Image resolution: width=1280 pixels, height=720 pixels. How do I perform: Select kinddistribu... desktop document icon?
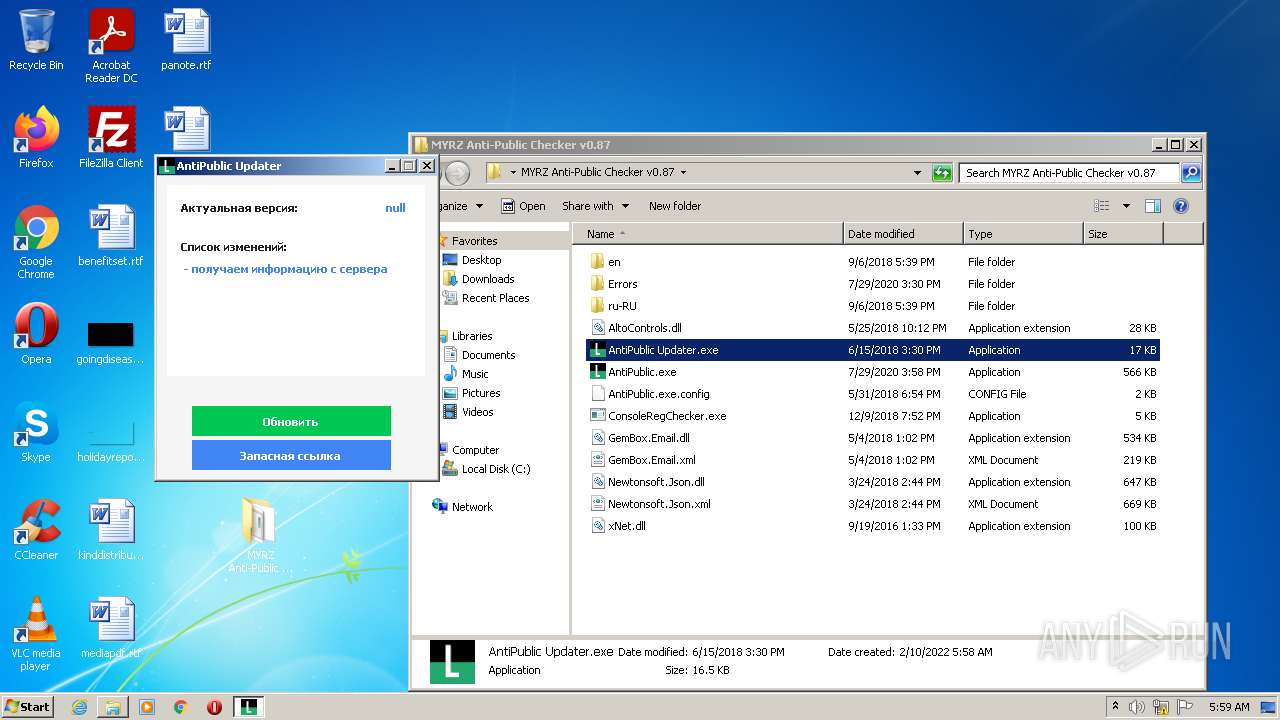(x=111, y=530)
